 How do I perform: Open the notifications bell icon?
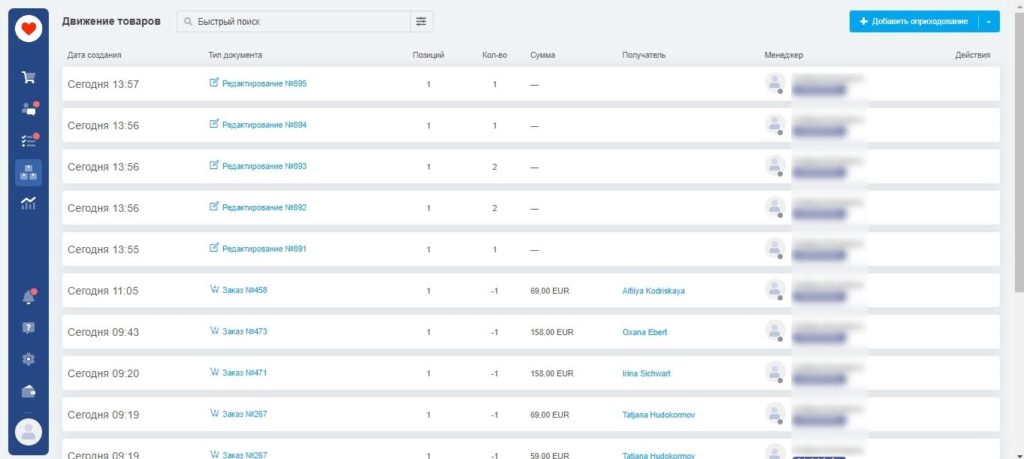pyautogui.click(x=29, y=297)
